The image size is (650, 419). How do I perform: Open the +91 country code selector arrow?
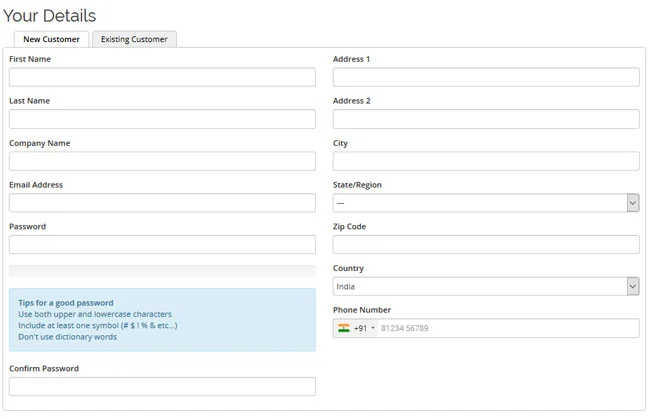click(373, 328)
